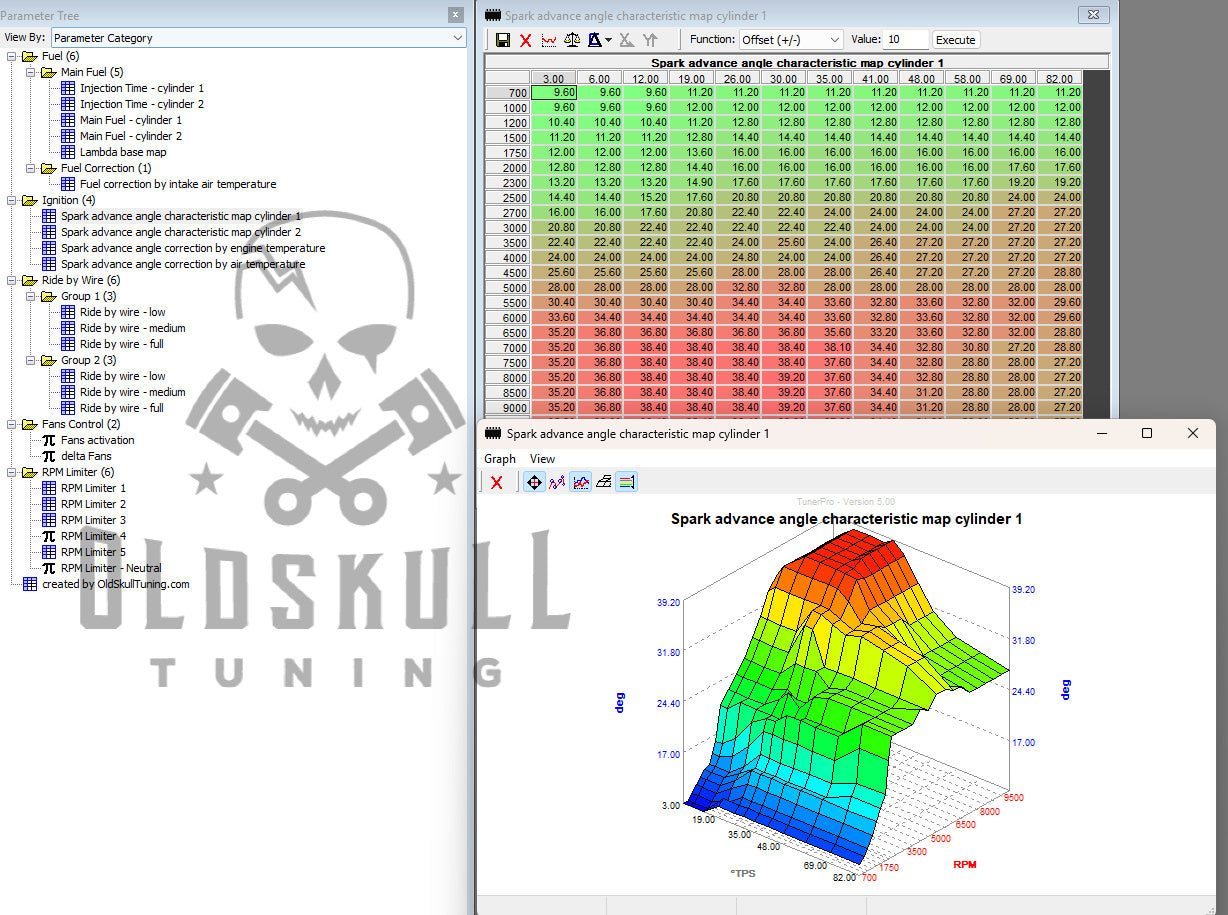Click the Main Fuel folder icon

(x=48, y=72)
